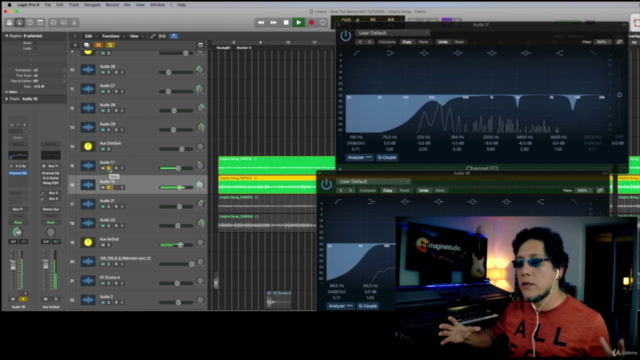Click the green play button
This screenshot has width=640, height=360.
[299, 22]
